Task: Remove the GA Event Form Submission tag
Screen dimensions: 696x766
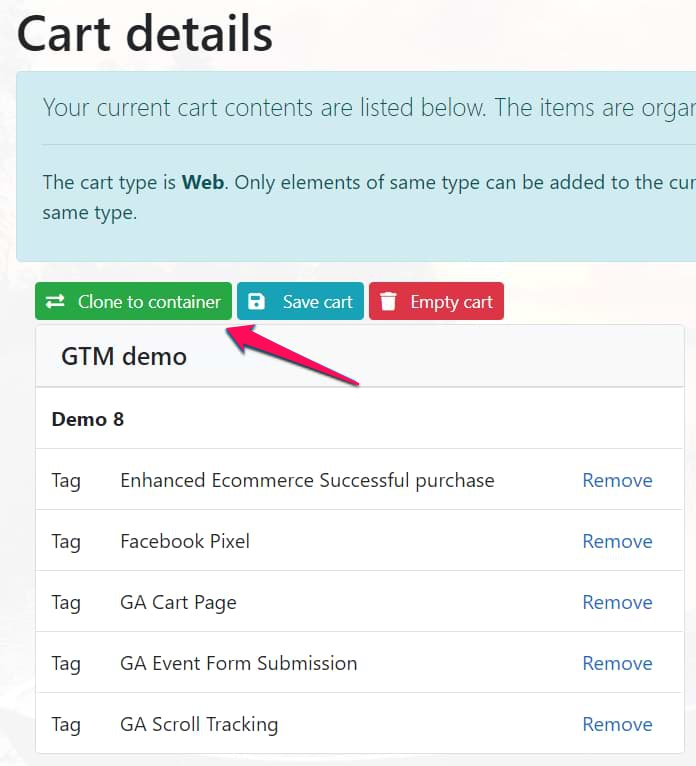Action: click(617, 663)
